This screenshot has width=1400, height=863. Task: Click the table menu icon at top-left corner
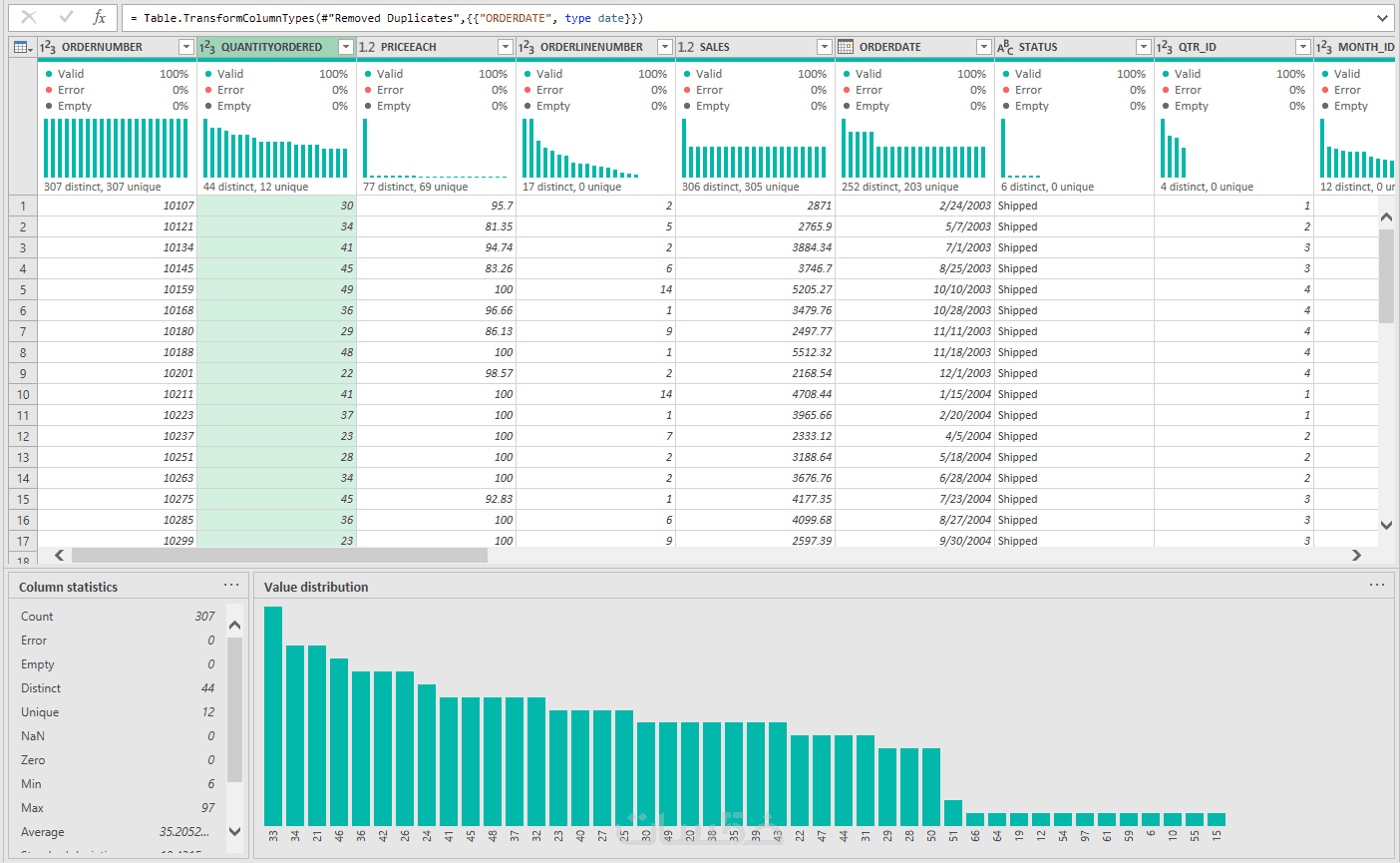[22, 47]
